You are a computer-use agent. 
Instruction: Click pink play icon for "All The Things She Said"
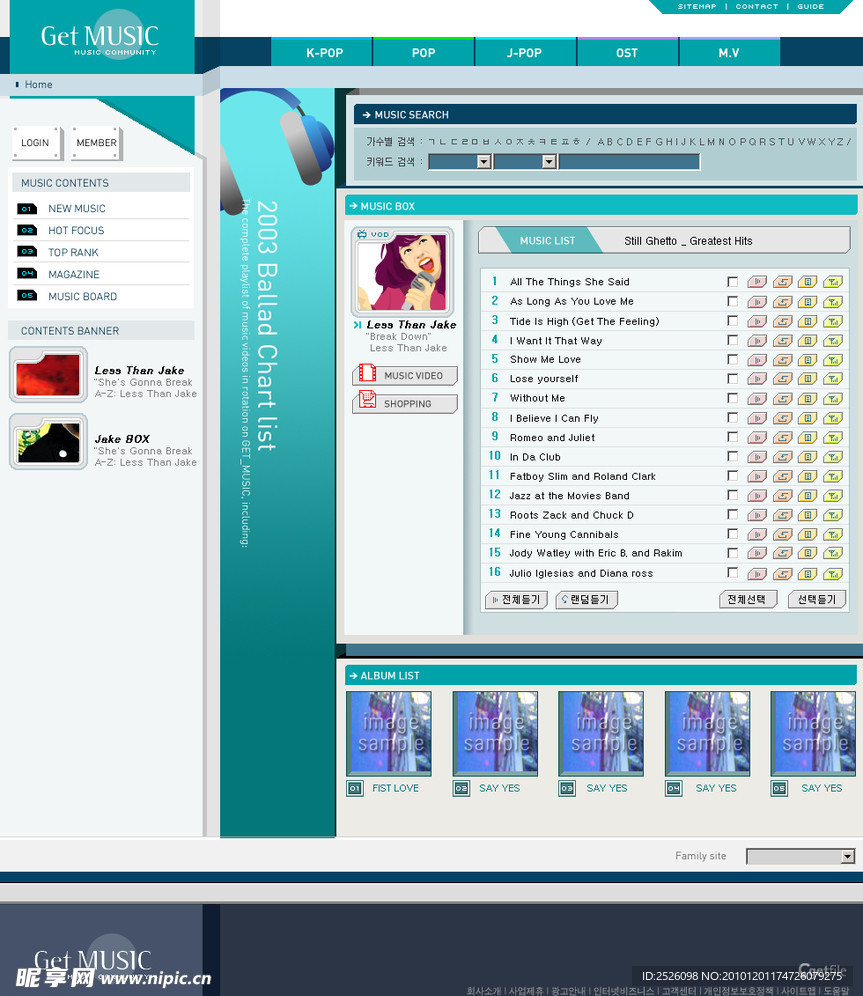tap(757, 282)
